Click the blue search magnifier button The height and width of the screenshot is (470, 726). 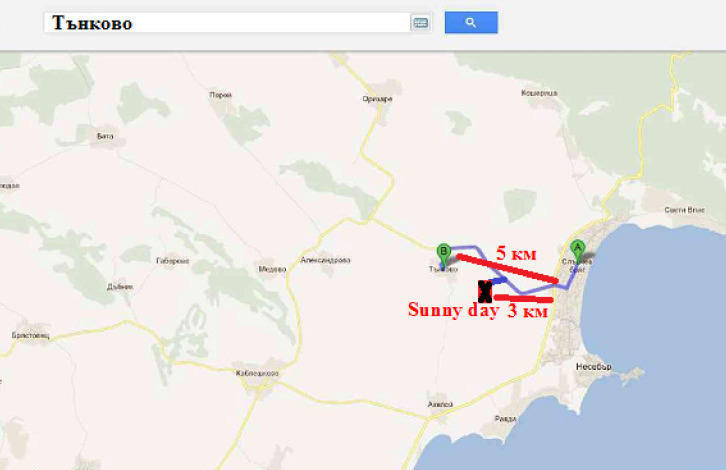click(x=471, y=22)
